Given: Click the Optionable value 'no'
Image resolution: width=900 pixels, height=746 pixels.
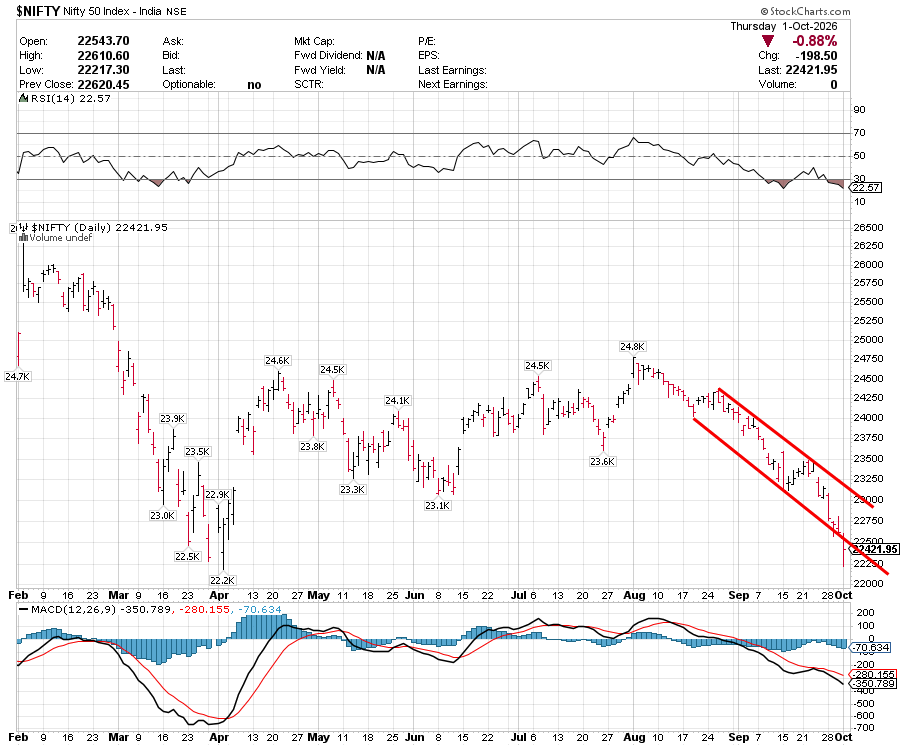Looking at the screenshot, I should point(254,85).
